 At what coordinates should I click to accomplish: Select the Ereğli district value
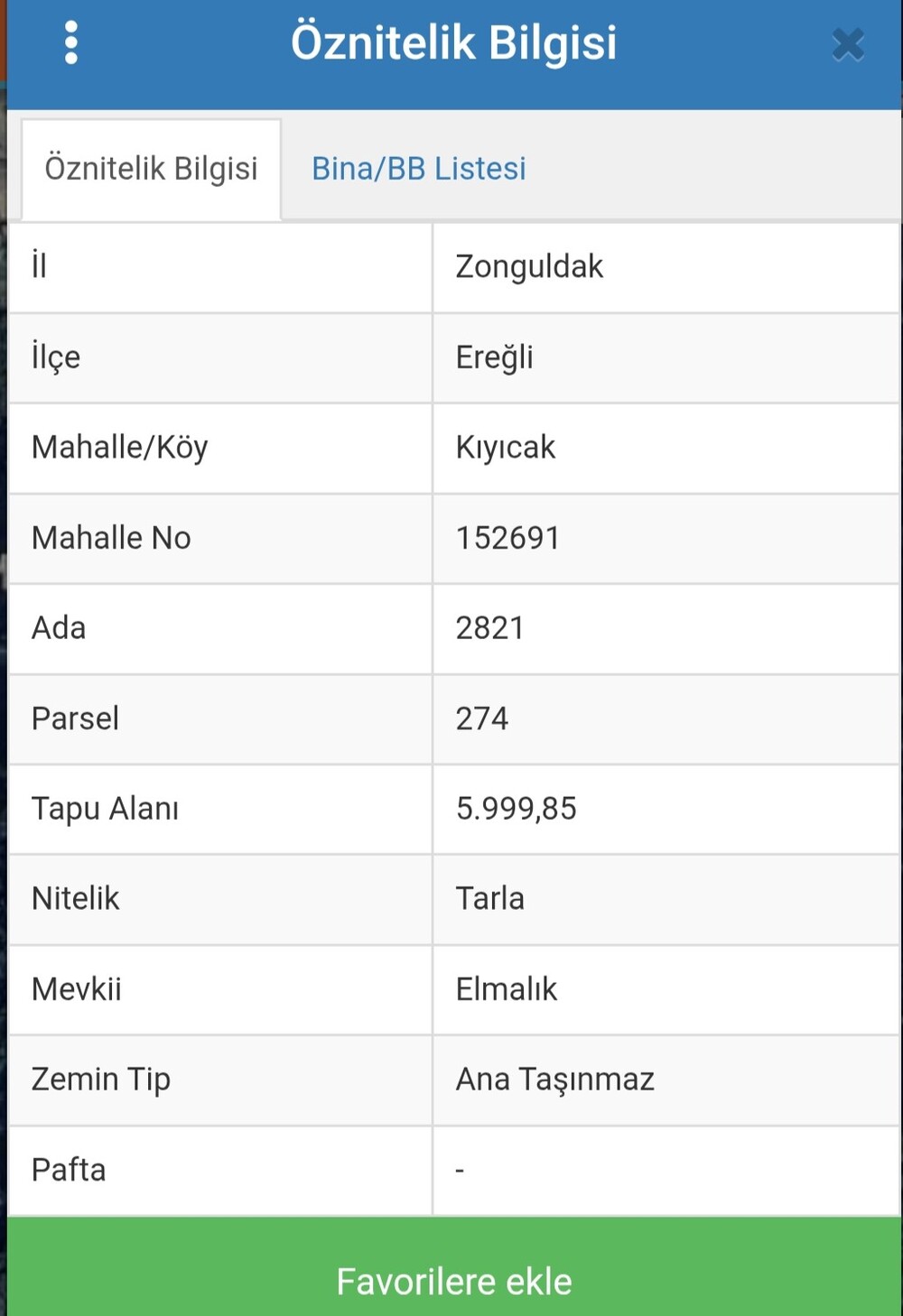point(494,357)
